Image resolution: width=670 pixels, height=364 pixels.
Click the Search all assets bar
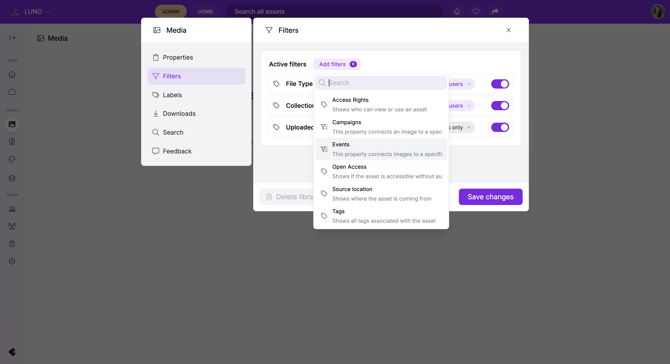pos(335,12)
